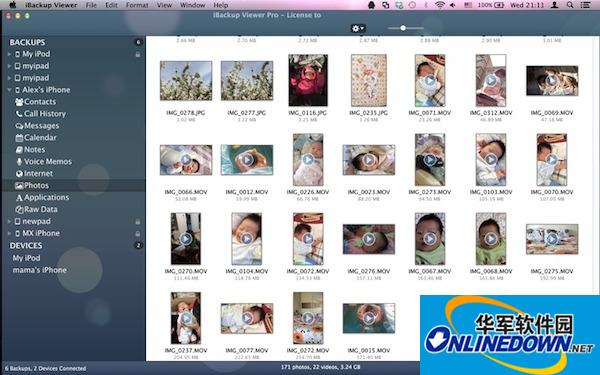The height and width of the screenshot is (375, 600).
Task: Open Notes section
Action: tap(30, 150)
